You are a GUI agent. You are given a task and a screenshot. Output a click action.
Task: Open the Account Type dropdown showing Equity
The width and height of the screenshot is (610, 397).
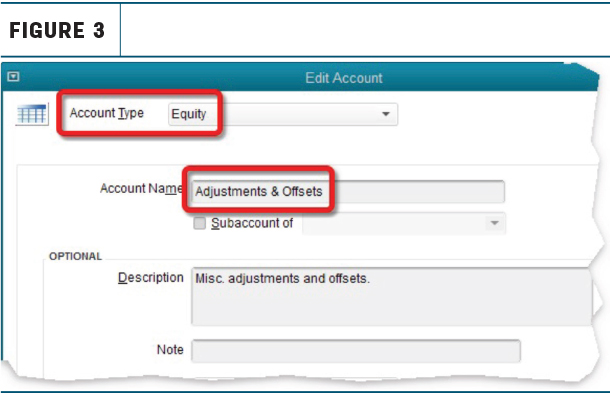(283, 114)
